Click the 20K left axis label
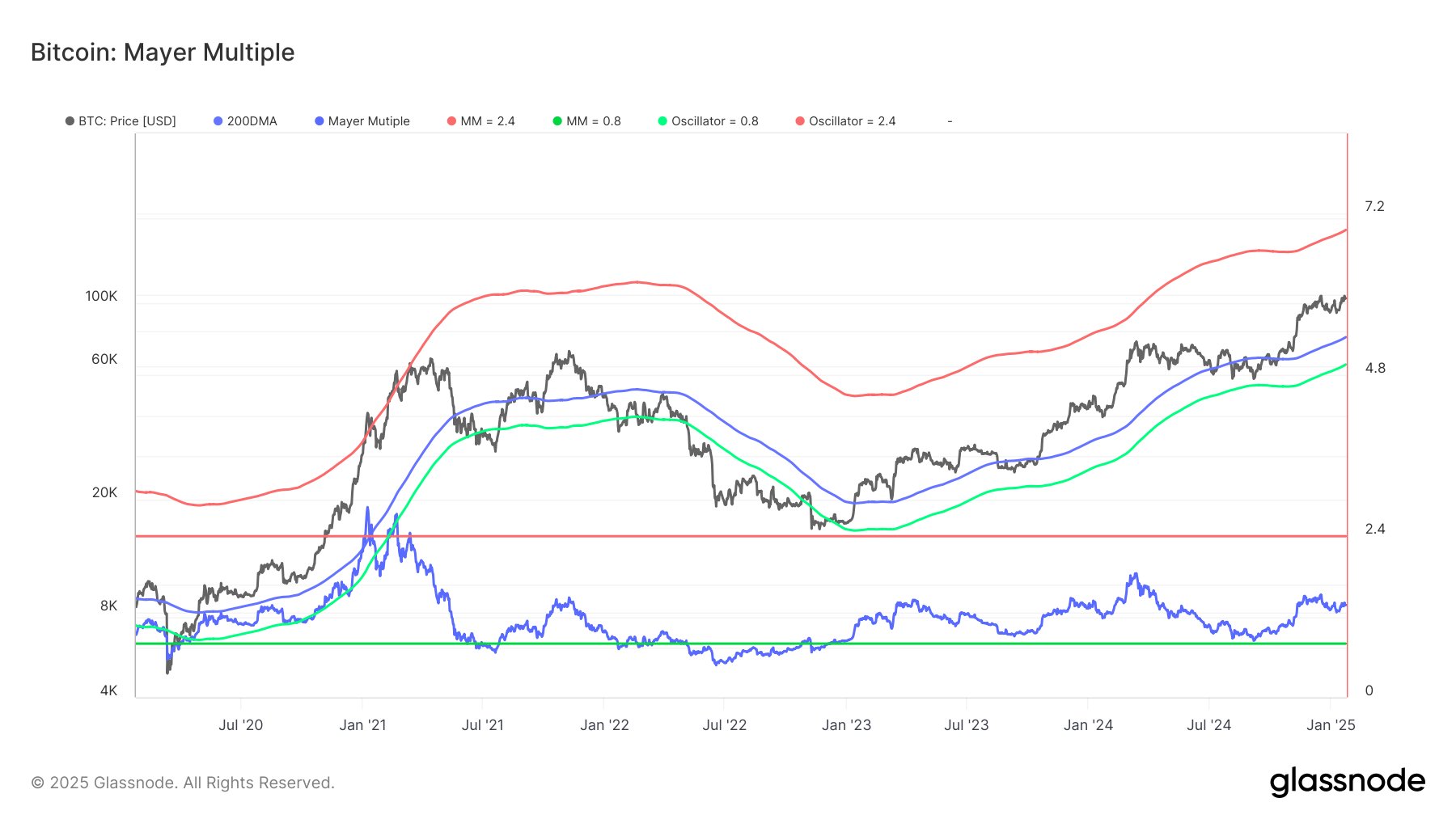The image size is (1456, 819). point(104,492)
